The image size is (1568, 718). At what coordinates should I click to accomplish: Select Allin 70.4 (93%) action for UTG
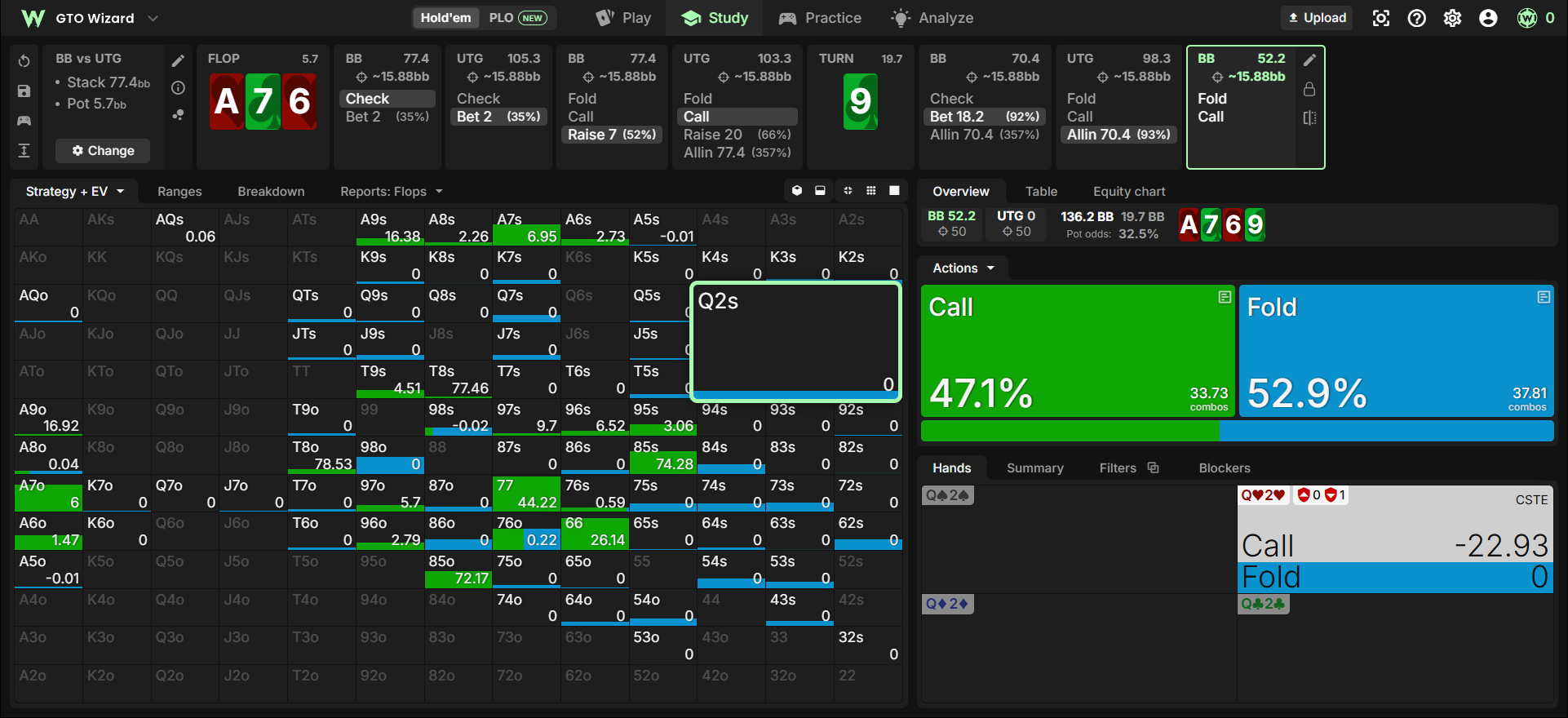point(1118,135)
